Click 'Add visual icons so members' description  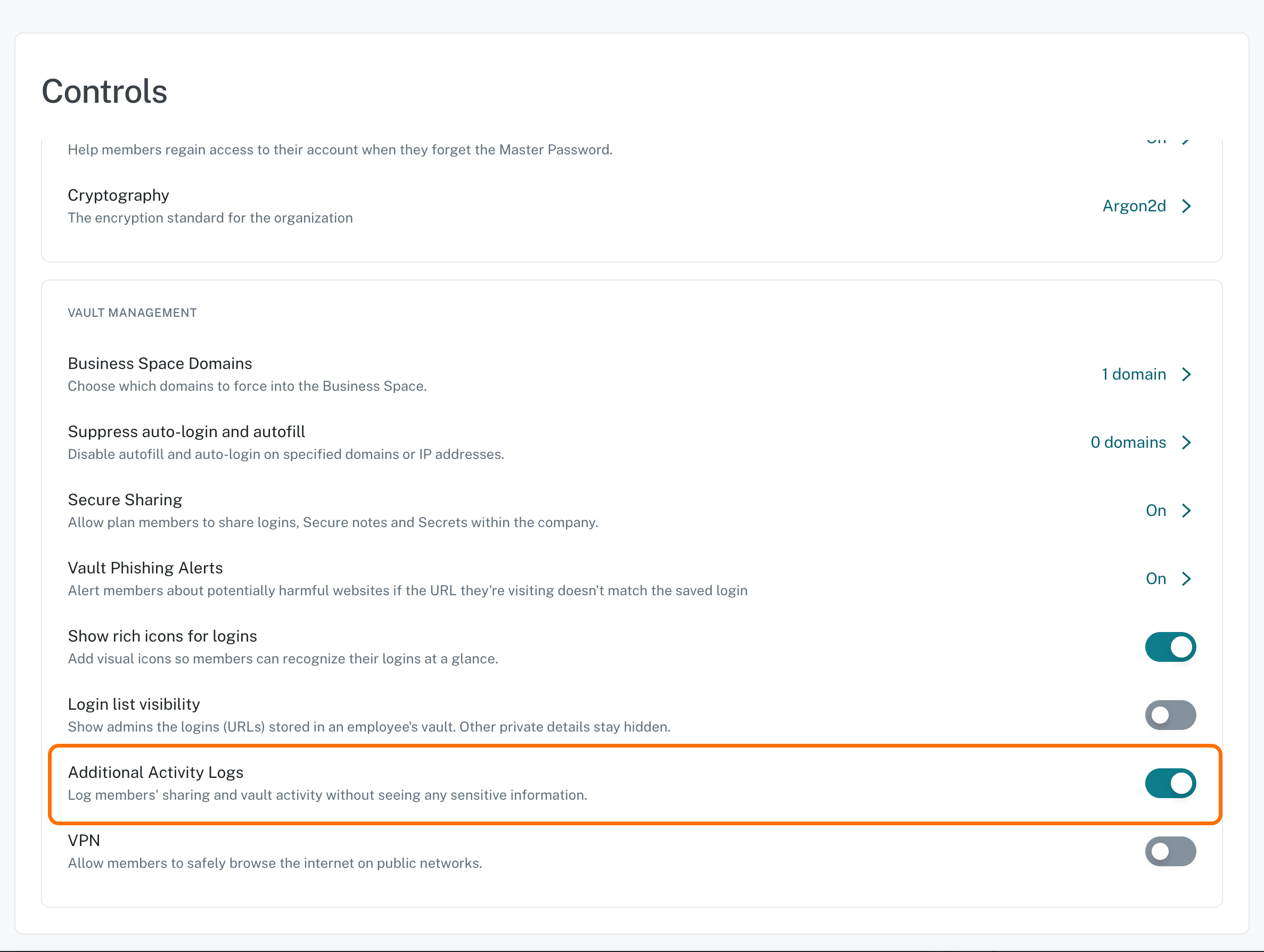[x=283, y=658]
